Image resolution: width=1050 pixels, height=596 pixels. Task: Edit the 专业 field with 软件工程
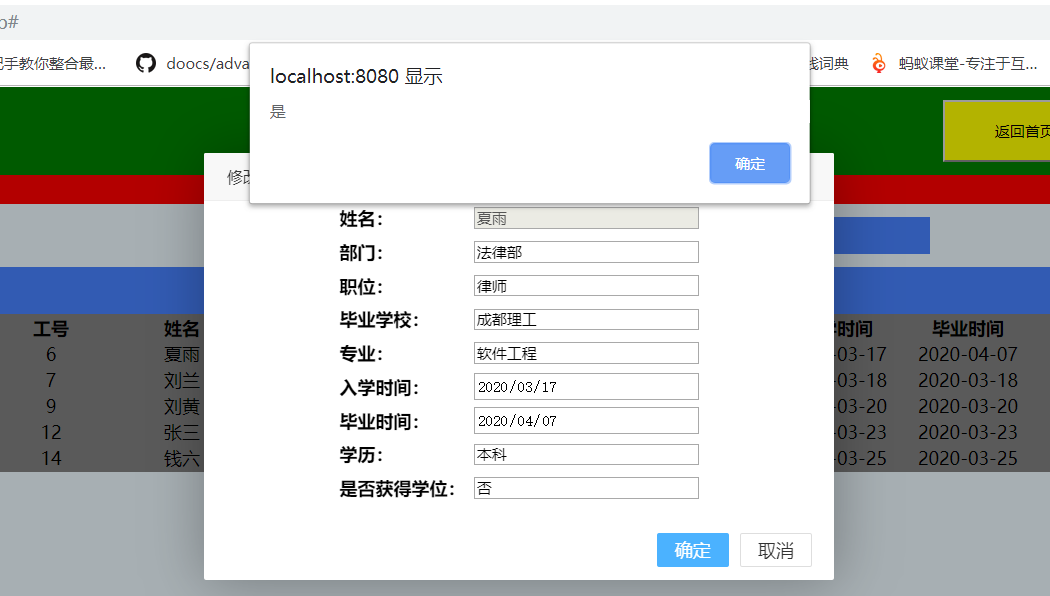tap(586, 353)
